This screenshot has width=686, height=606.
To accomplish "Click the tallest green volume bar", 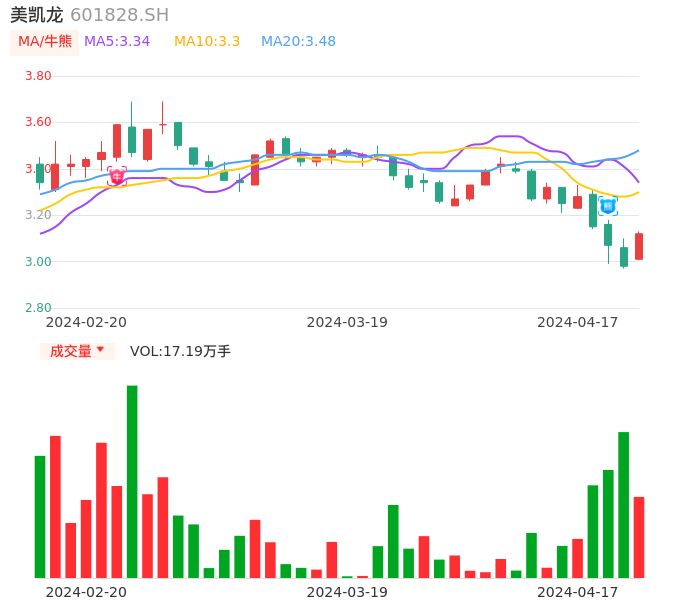I will click(132, 481).
